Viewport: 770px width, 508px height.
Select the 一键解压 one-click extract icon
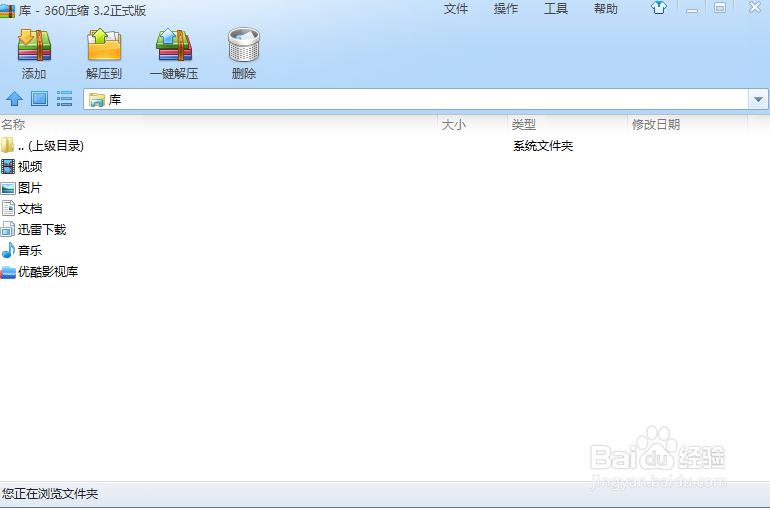[x=174, y=45]
